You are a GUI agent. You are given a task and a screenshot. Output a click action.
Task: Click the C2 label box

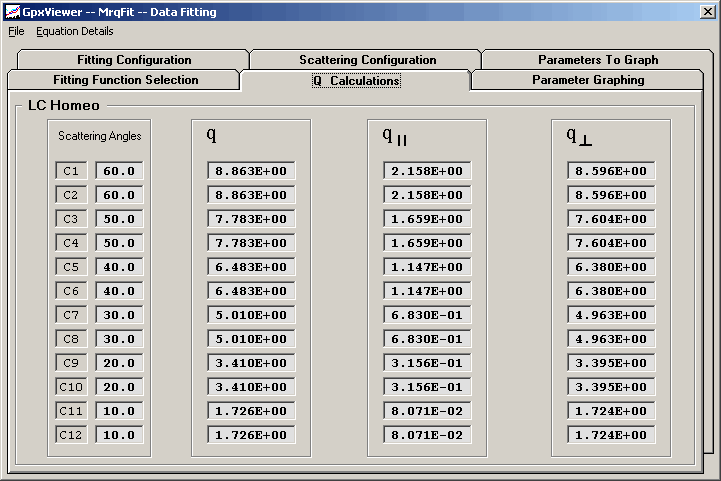[x=71, y=195]
